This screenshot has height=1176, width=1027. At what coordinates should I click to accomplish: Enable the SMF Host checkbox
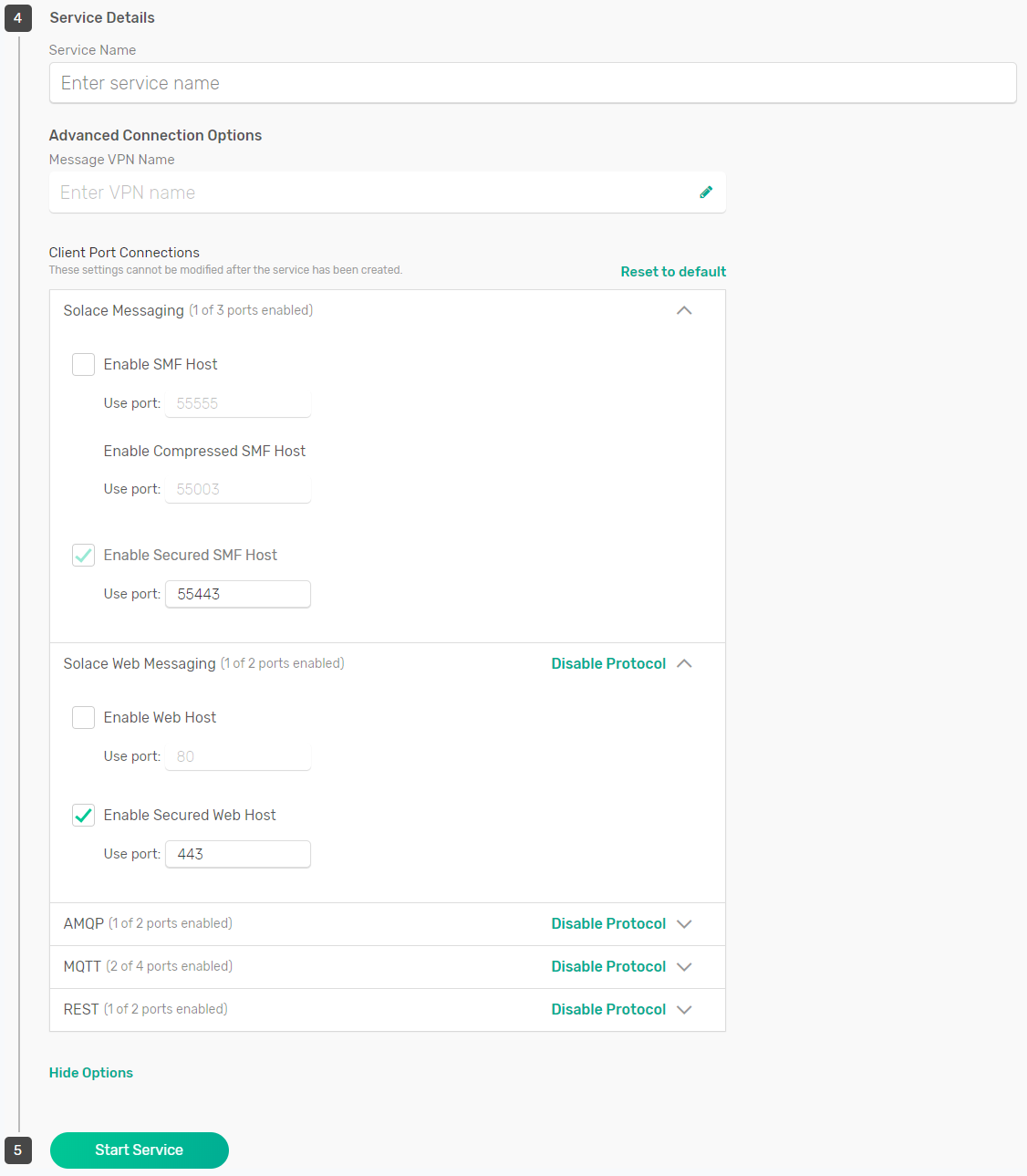click(84, 365)
